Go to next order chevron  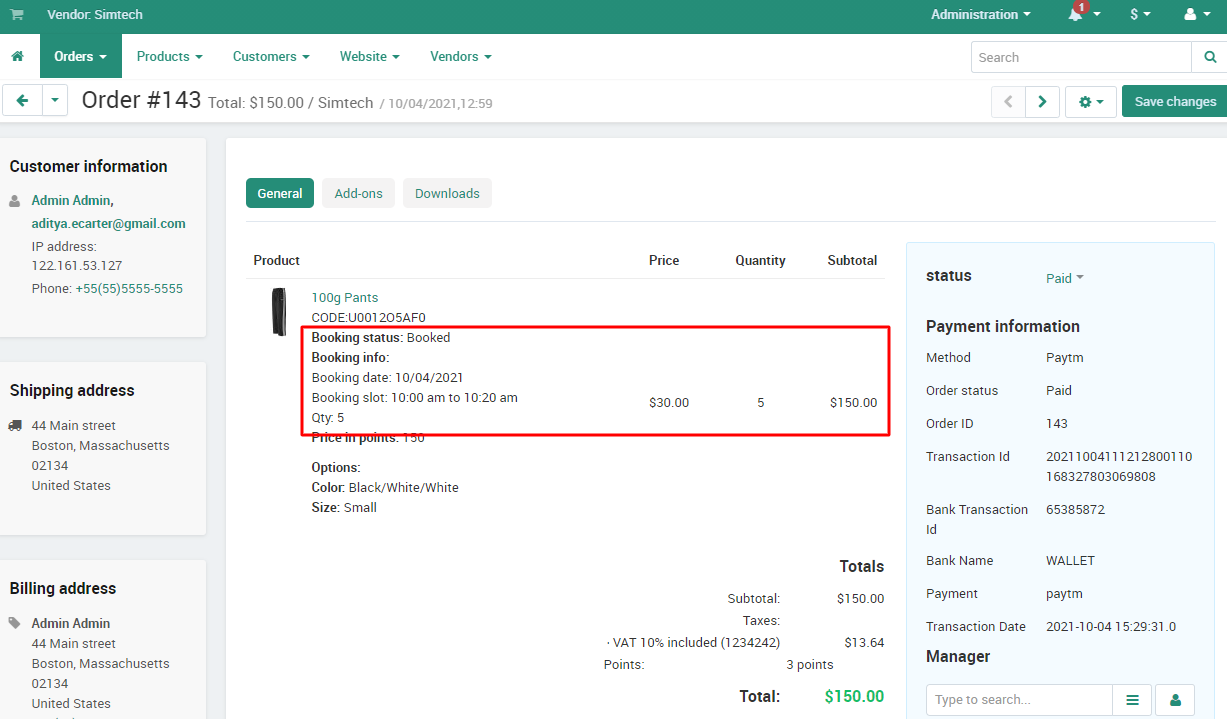click(x=1042, y=101)
